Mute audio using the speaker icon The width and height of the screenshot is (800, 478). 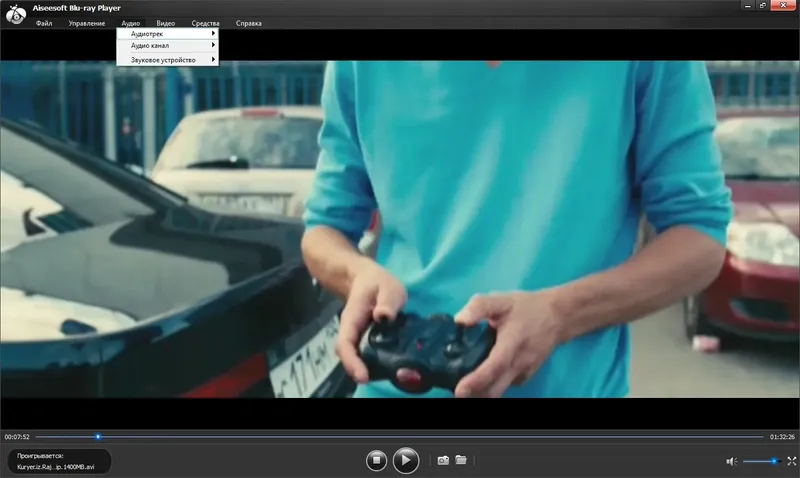[x=732, y=461]
